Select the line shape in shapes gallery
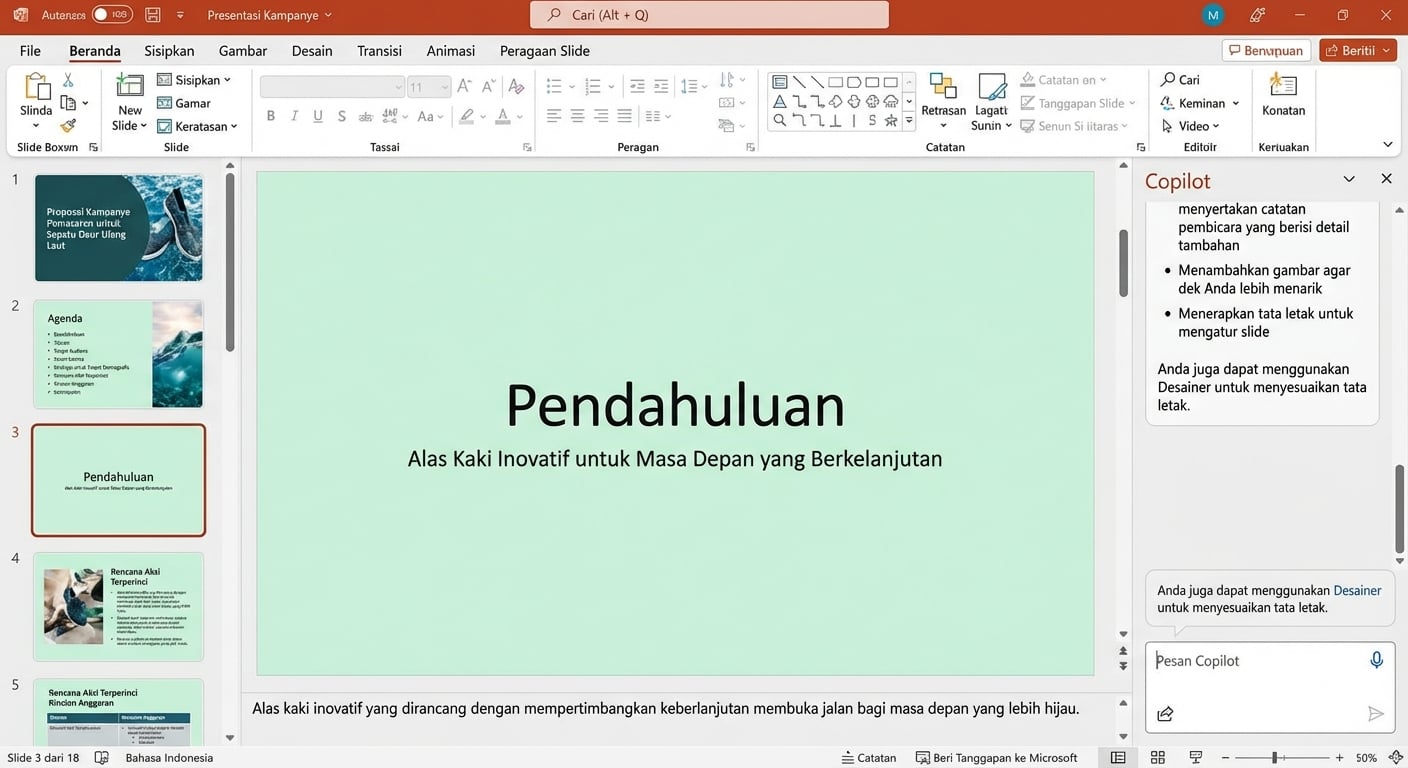This screenshot has height=768, width=1408. 799,81
